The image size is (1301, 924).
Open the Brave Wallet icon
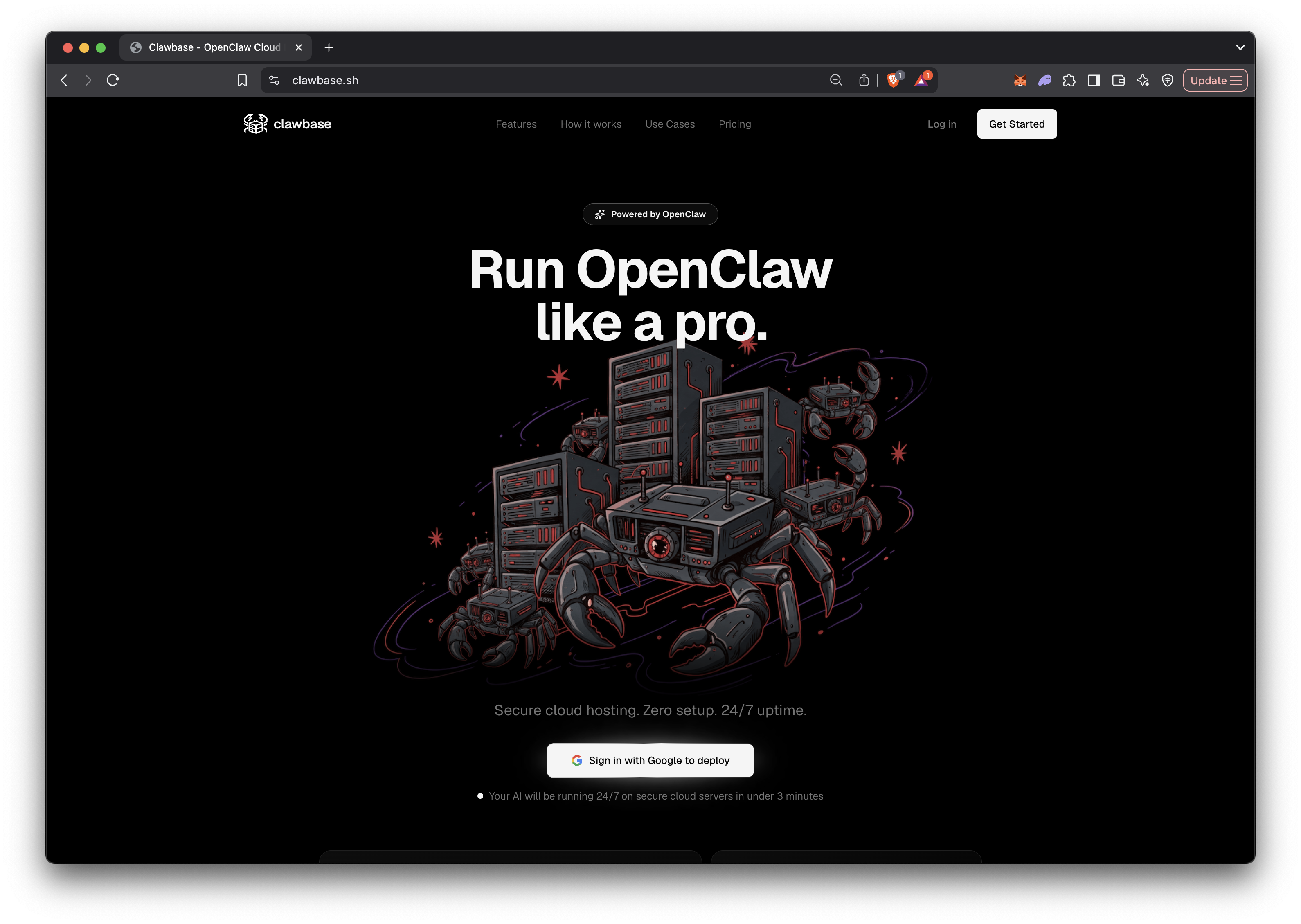coord(1118,80)
